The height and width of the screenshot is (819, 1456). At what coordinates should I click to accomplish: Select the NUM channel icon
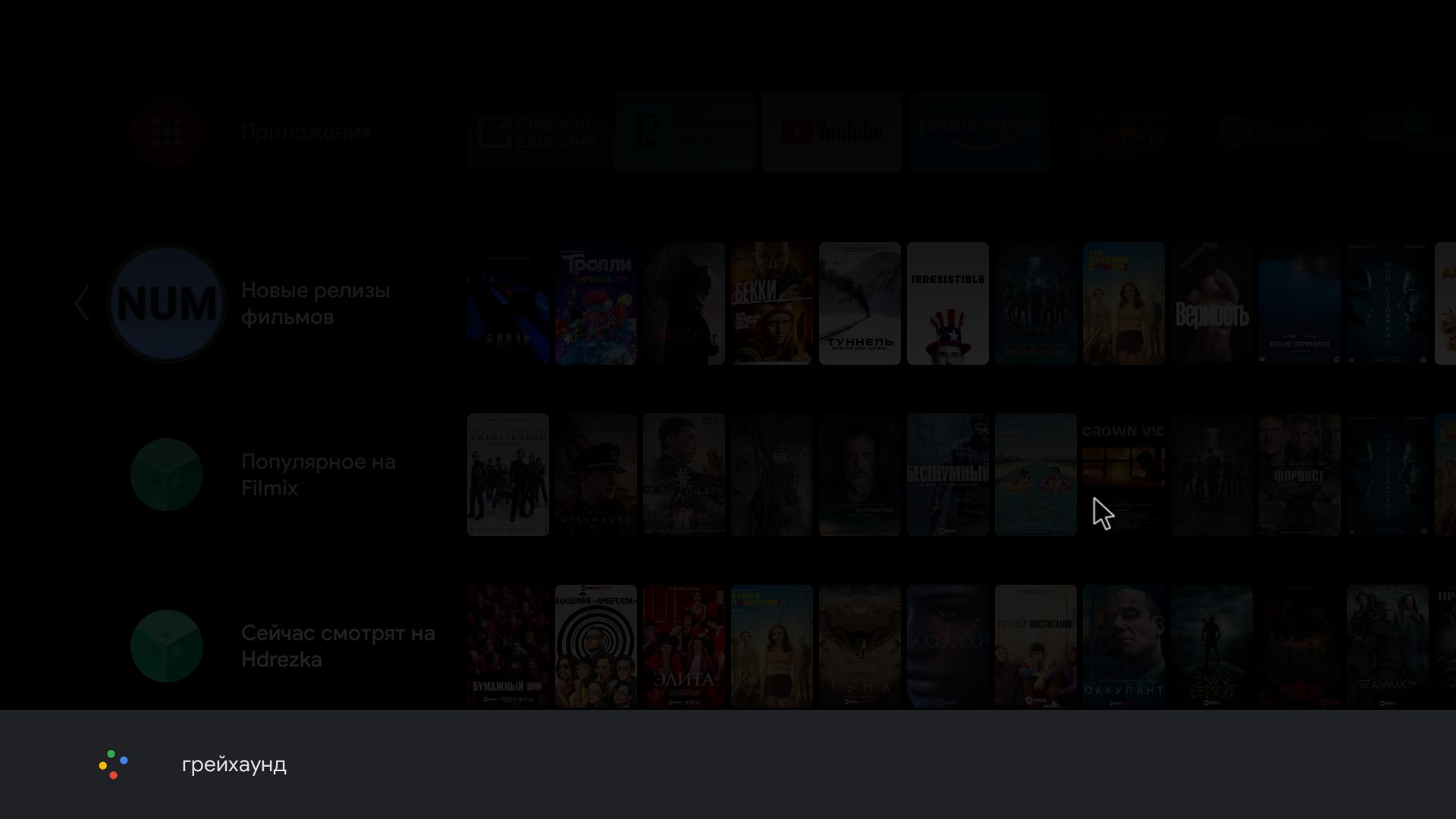(x=167, y=303)
